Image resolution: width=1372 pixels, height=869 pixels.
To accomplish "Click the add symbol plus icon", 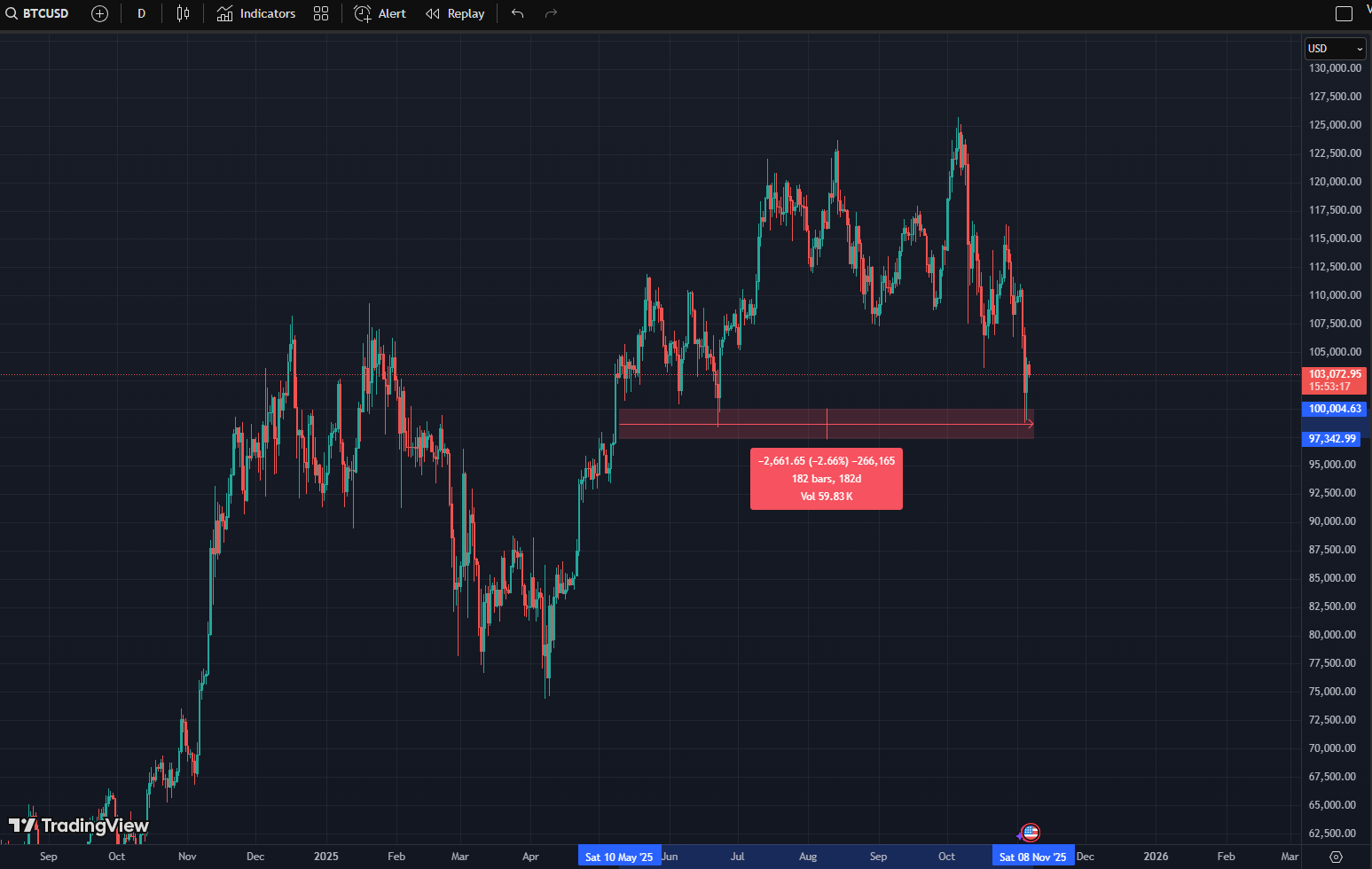I will click(99, 13).
